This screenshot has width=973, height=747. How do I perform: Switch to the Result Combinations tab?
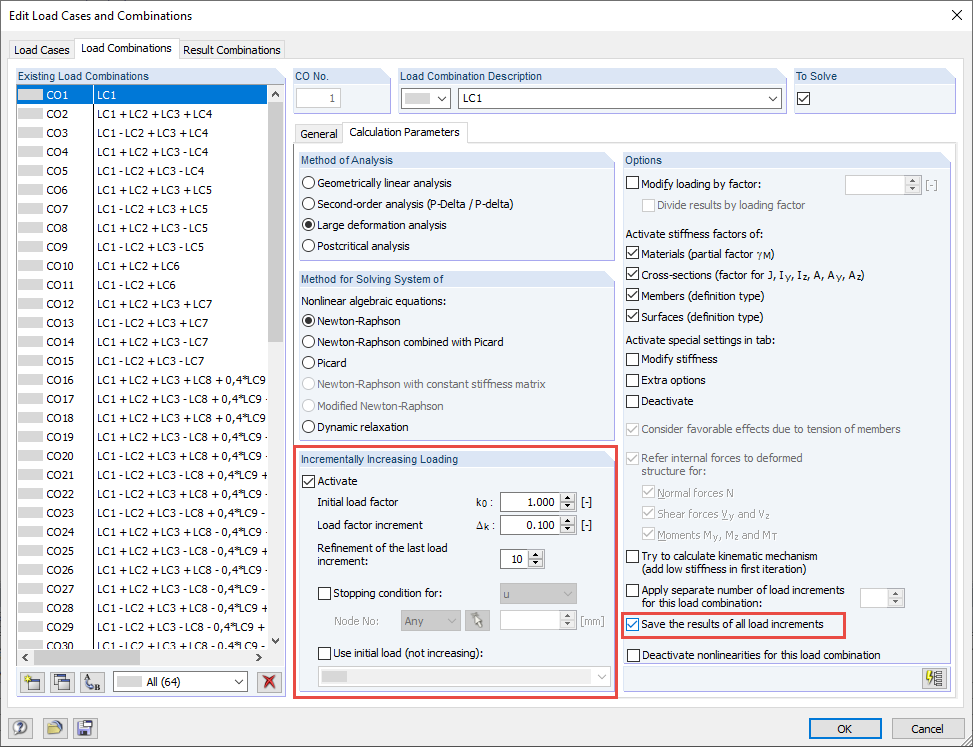click(232, 50)
